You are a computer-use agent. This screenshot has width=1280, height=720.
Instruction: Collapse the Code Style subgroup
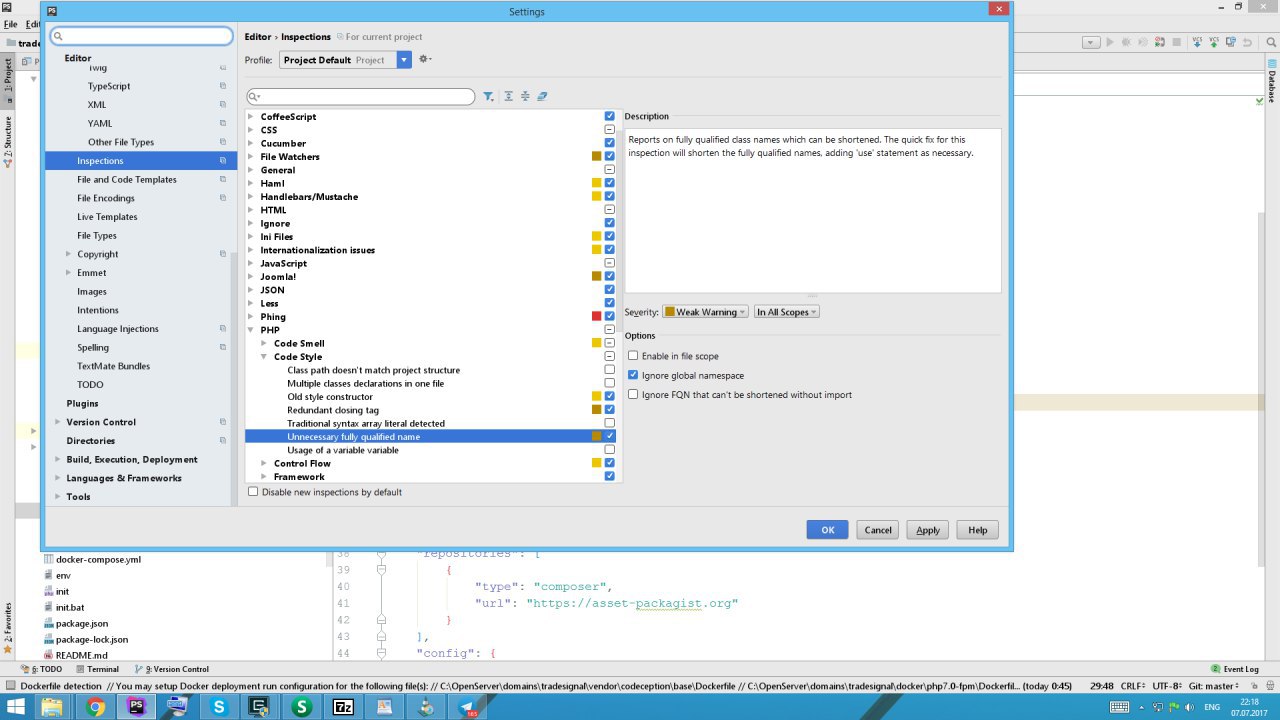point(264,356)
